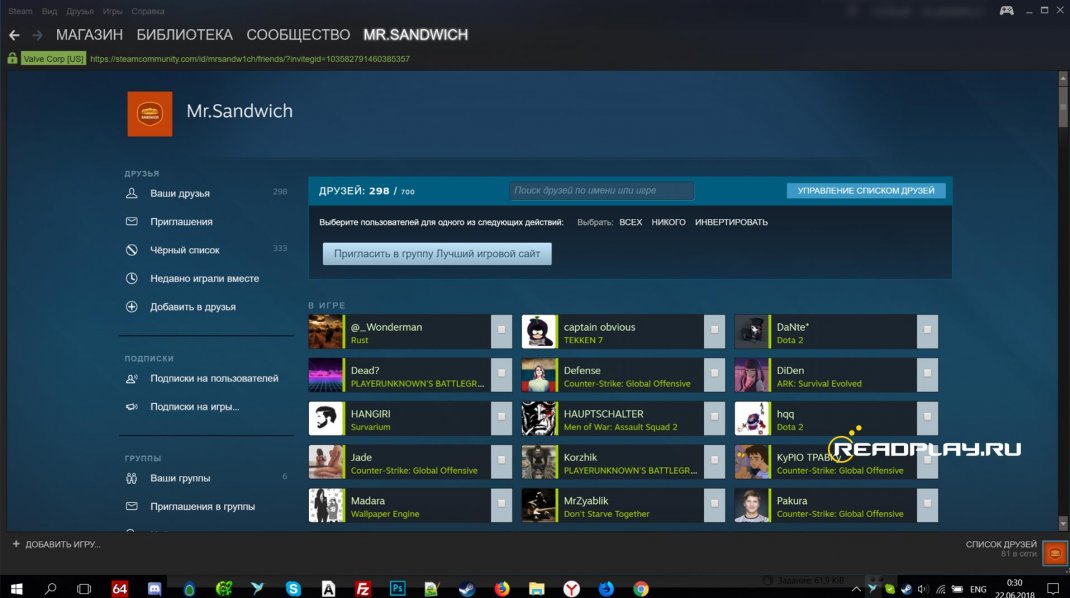Open Google Chrome from the taskbar
Image resolution: width=1070 pixels, height=598 pixels.
[x=641, y=588]
